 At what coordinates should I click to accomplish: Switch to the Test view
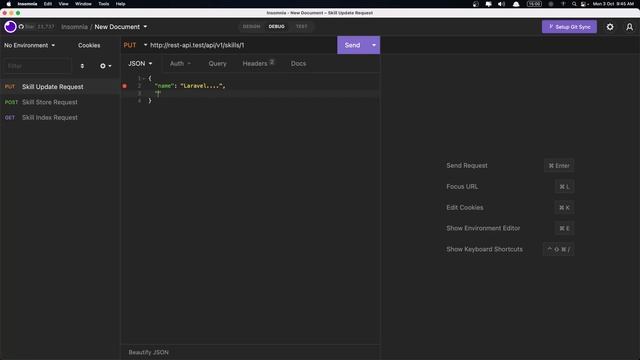click(301, 27)
